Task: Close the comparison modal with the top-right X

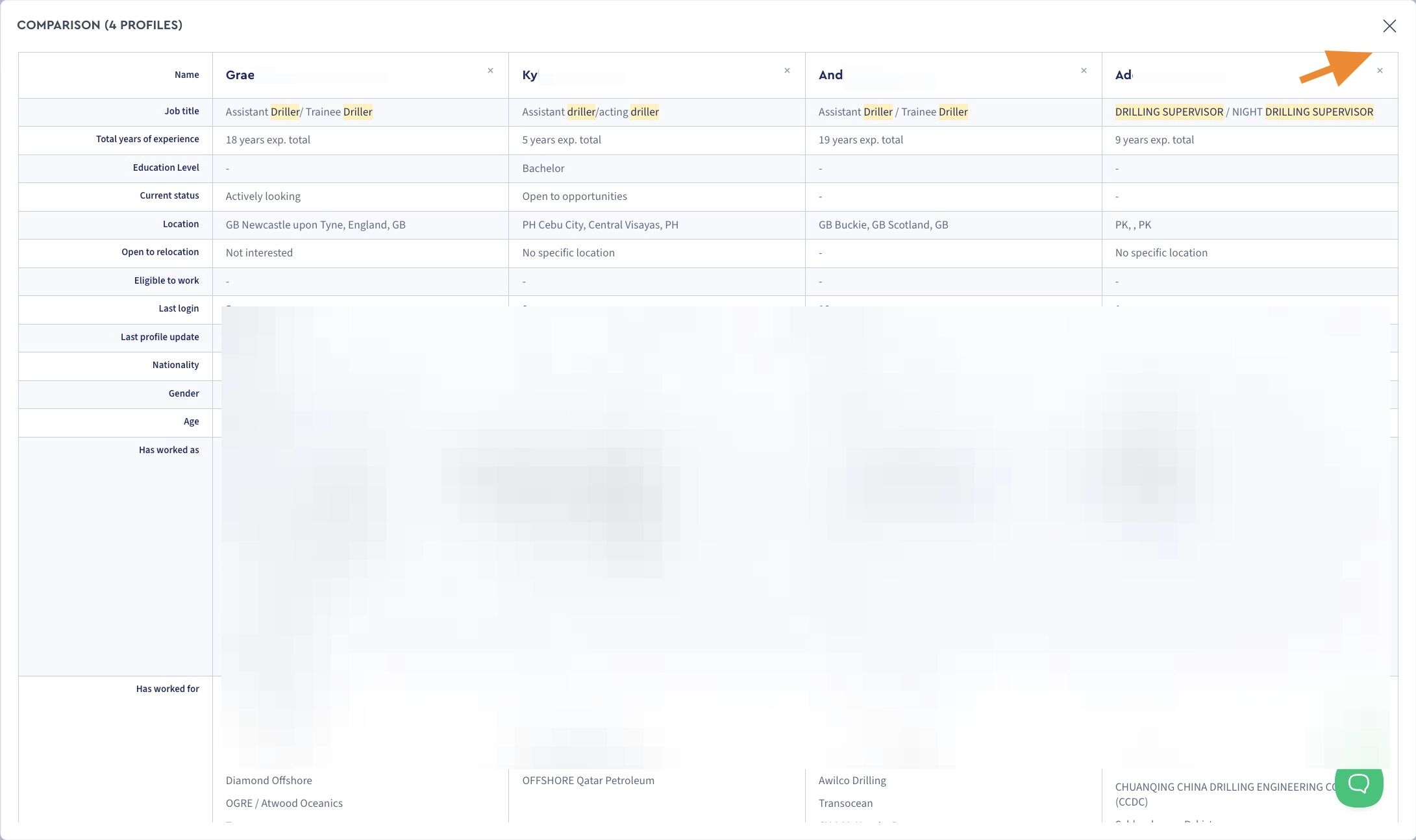Action: click(x=1389, y=26)
